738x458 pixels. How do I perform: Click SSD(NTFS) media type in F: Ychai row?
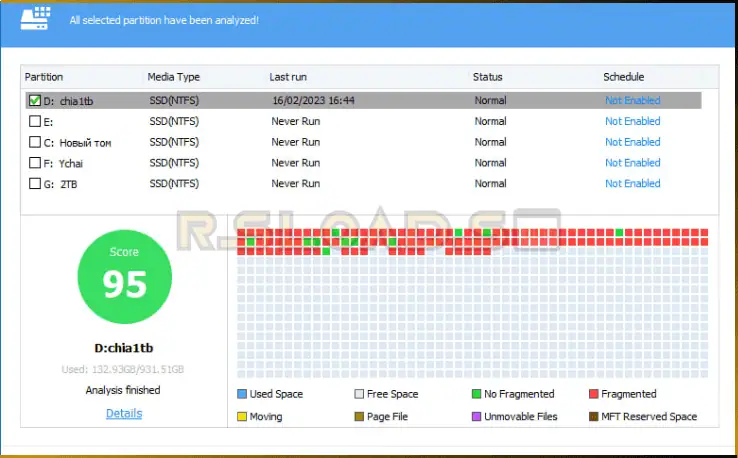pyautogui.click(x=174, y=162)
